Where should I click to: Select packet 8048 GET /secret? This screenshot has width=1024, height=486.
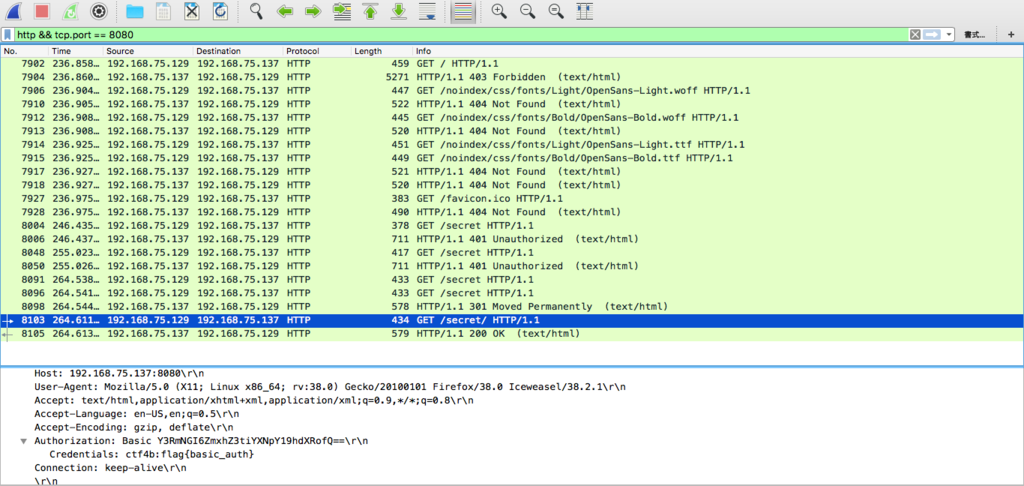(x=511, y=253)
